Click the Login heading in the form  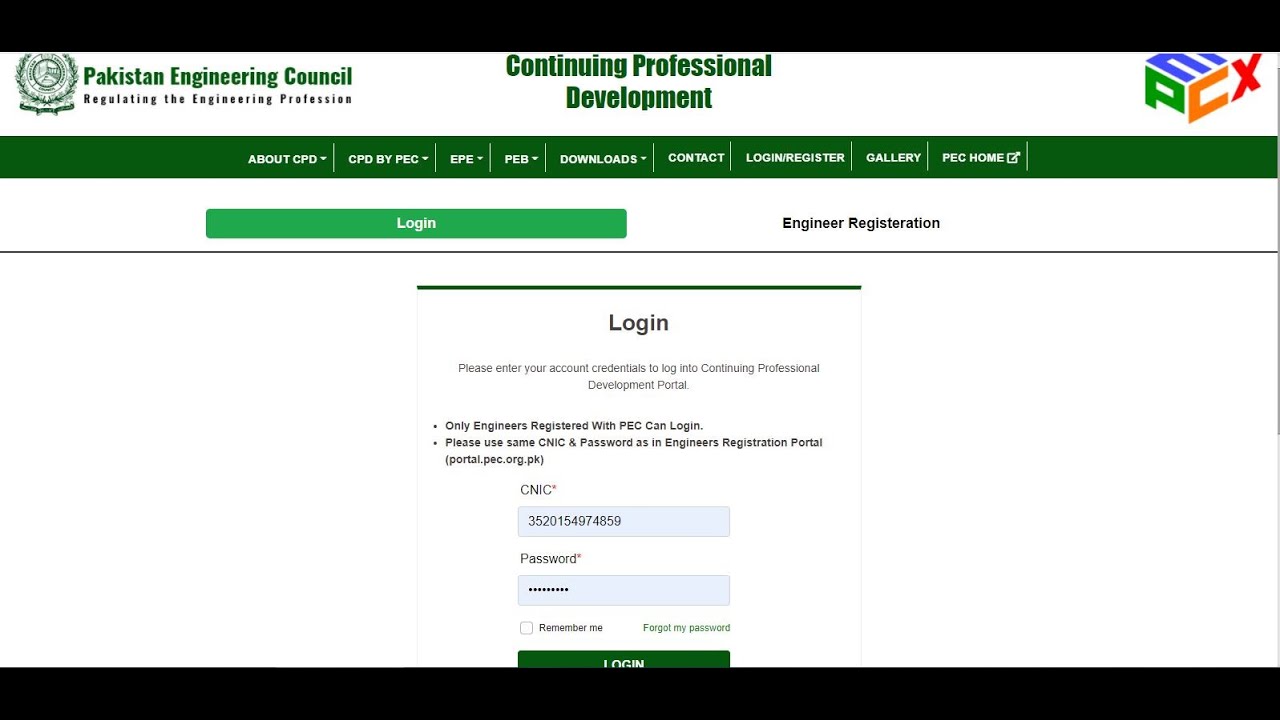coord(639,323)
